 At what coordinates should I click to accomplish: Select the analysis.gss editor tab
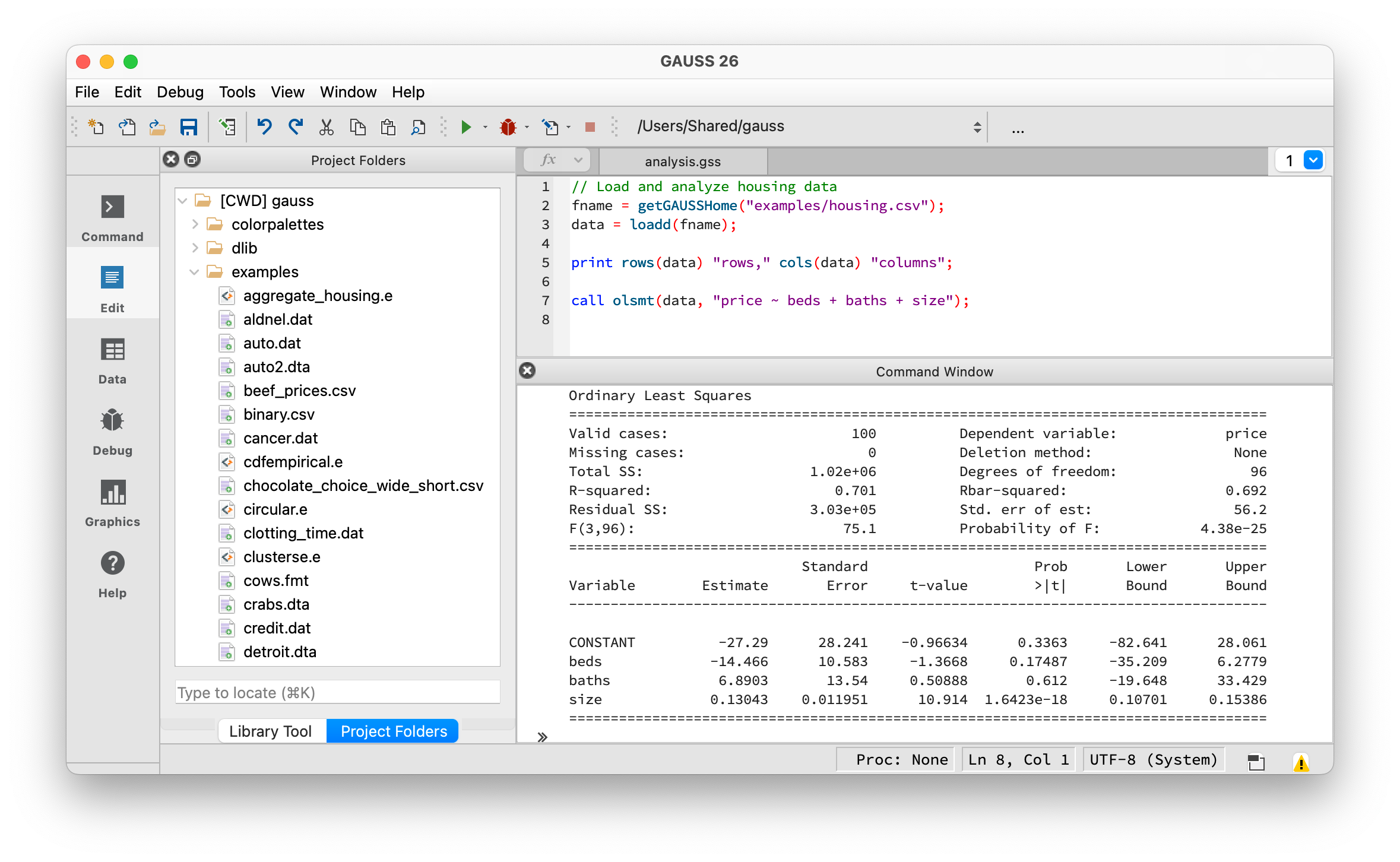pos(683,161)
